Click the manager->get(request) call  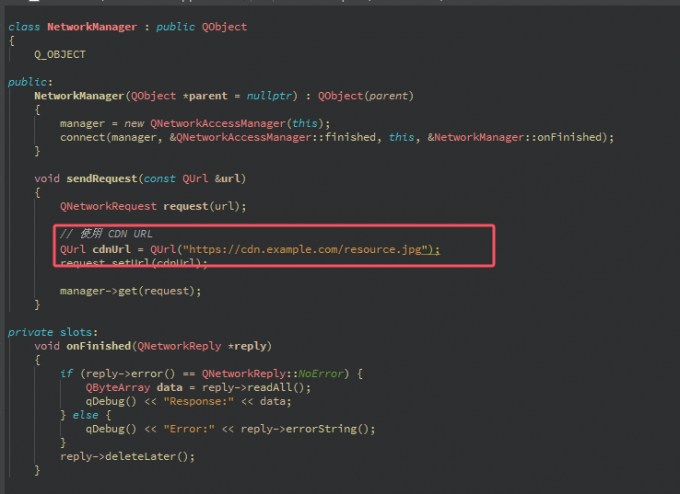coord(130,291)
